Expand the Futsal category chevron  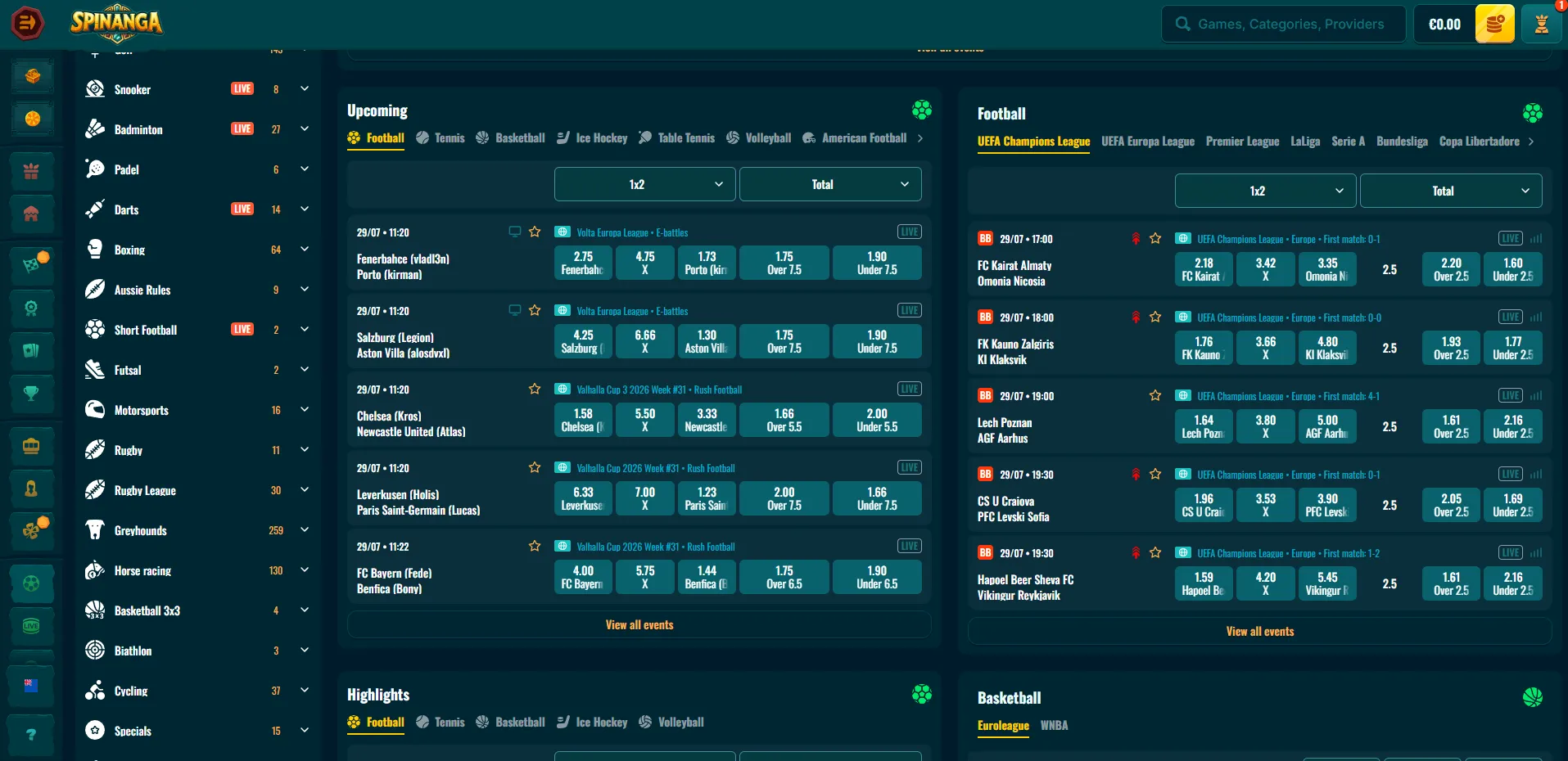click(305, 369)
